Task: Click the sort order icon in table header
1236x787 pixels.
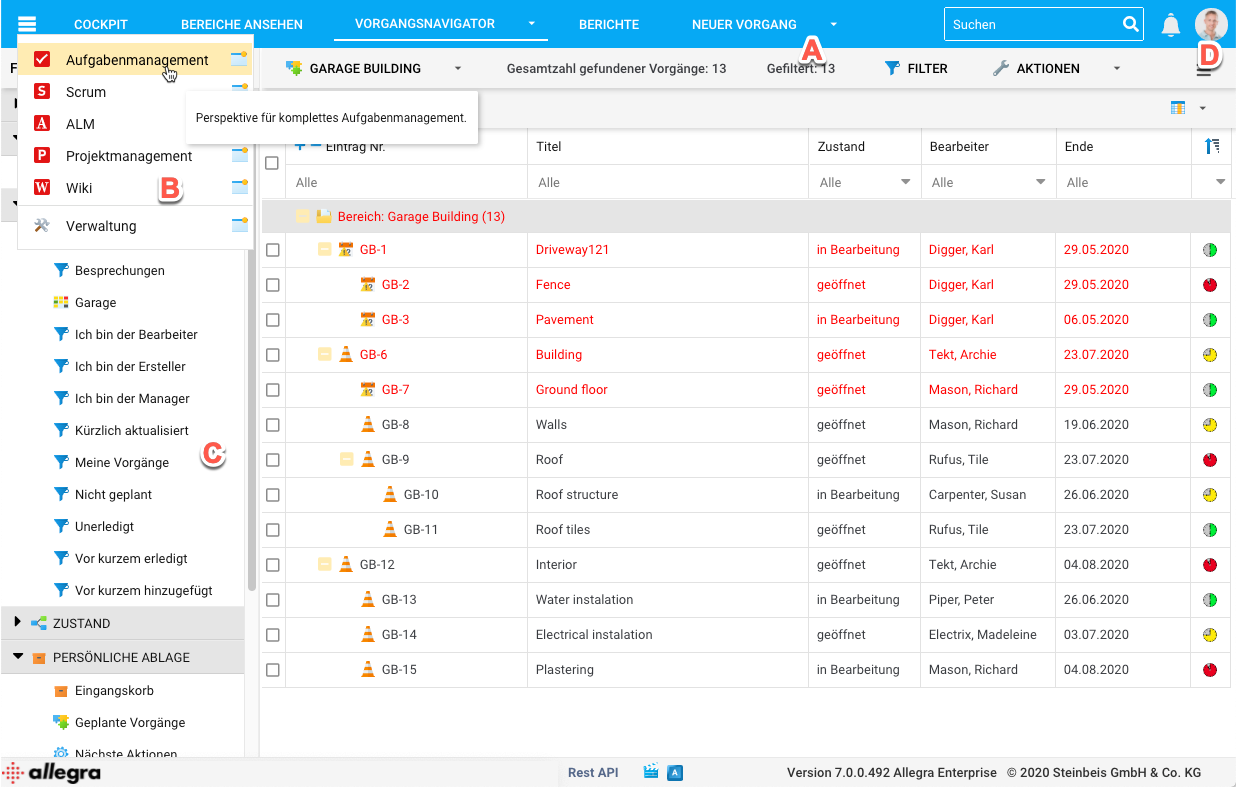Action: pyautogui.click(x=1212, y=147)
